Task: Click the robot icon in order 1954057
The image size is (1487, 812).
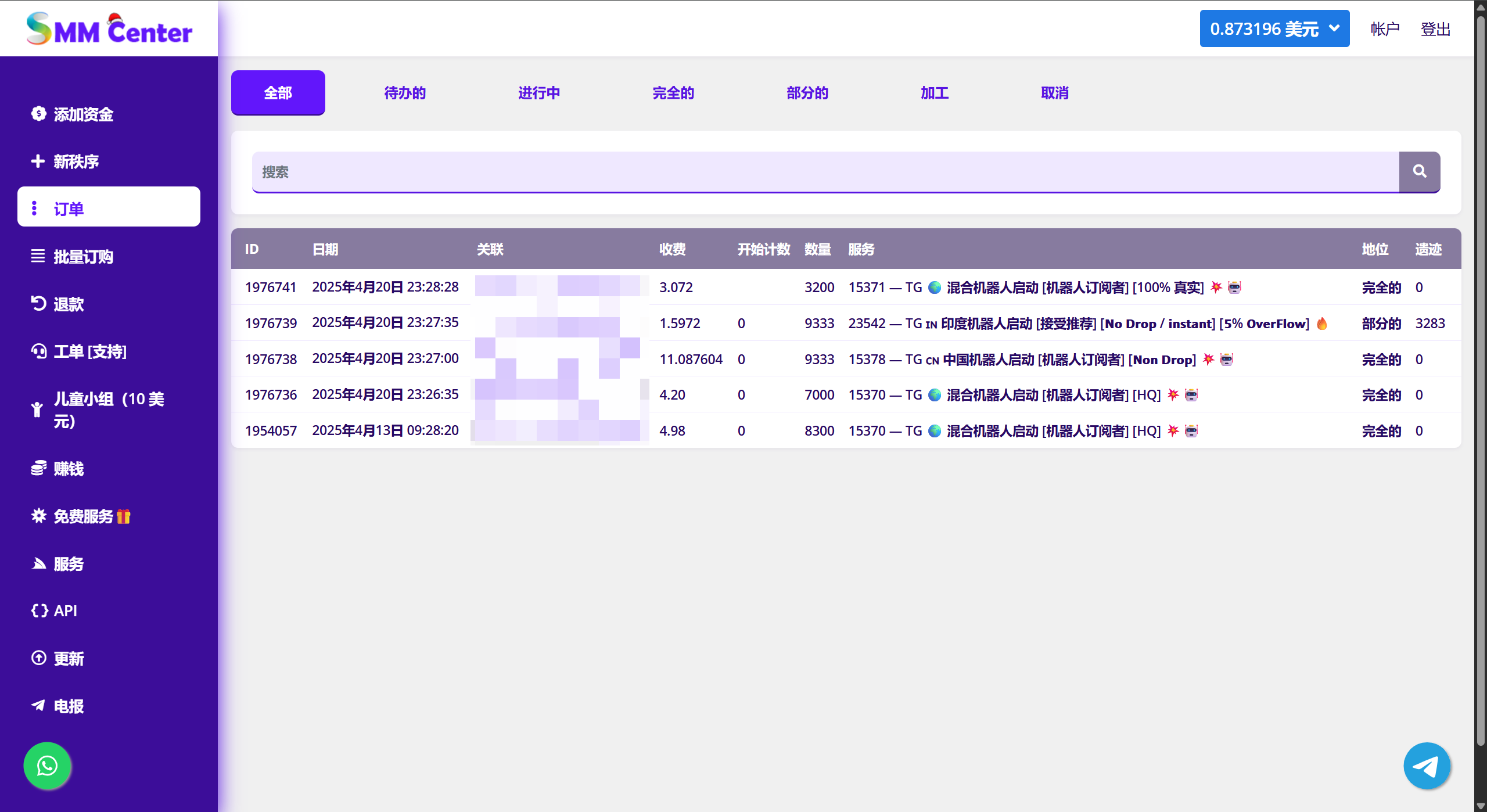Action: point(1191,430)
